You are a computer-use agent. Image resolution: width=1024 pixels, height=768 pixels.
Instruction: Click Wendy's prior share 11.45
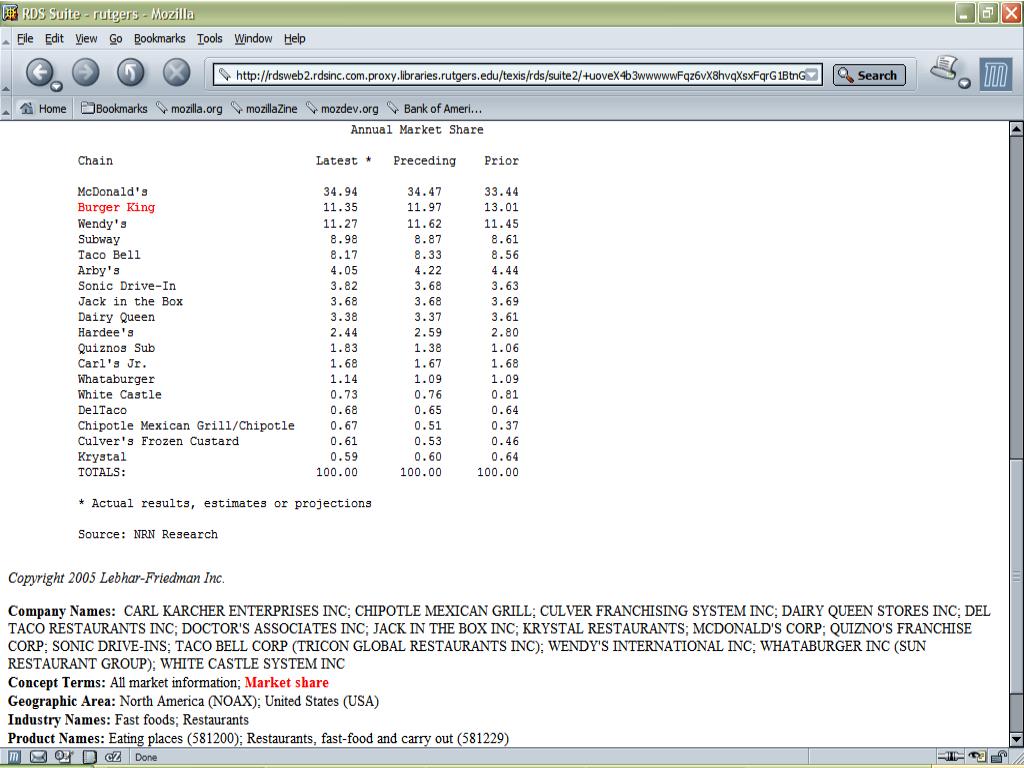coord(502,223)
